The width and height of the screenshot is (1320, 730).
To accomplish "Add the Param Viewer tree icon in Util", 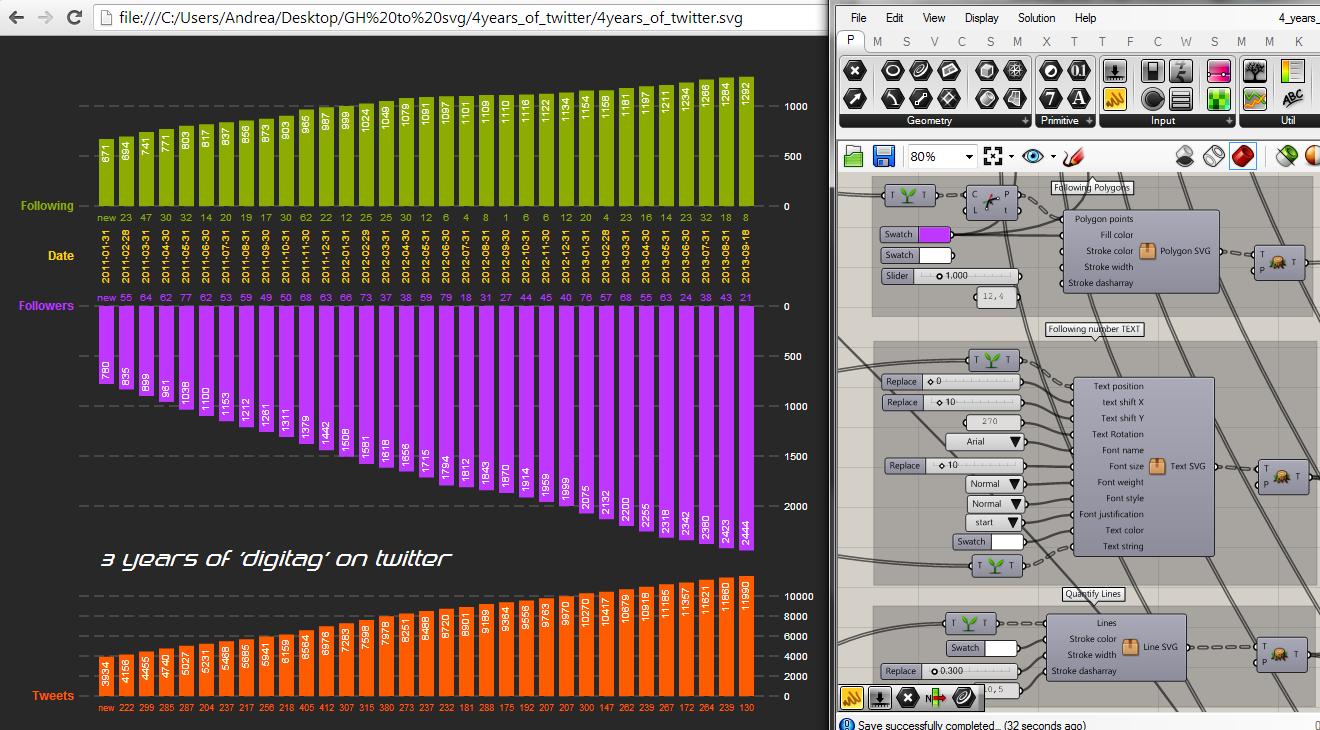I will coord(1255,71).
